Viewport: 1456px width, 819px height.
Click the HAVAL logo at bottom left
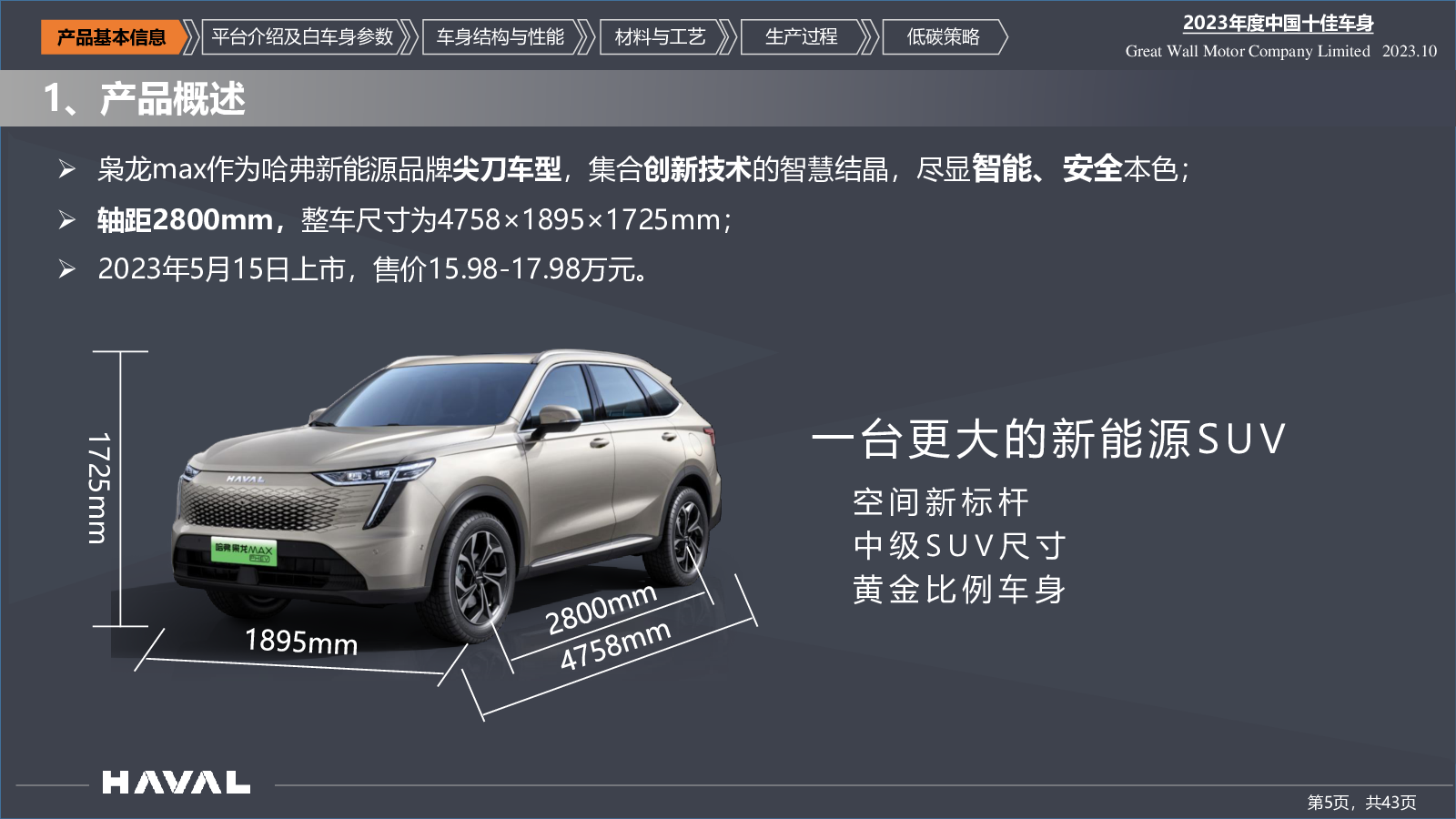coord(176,783)
